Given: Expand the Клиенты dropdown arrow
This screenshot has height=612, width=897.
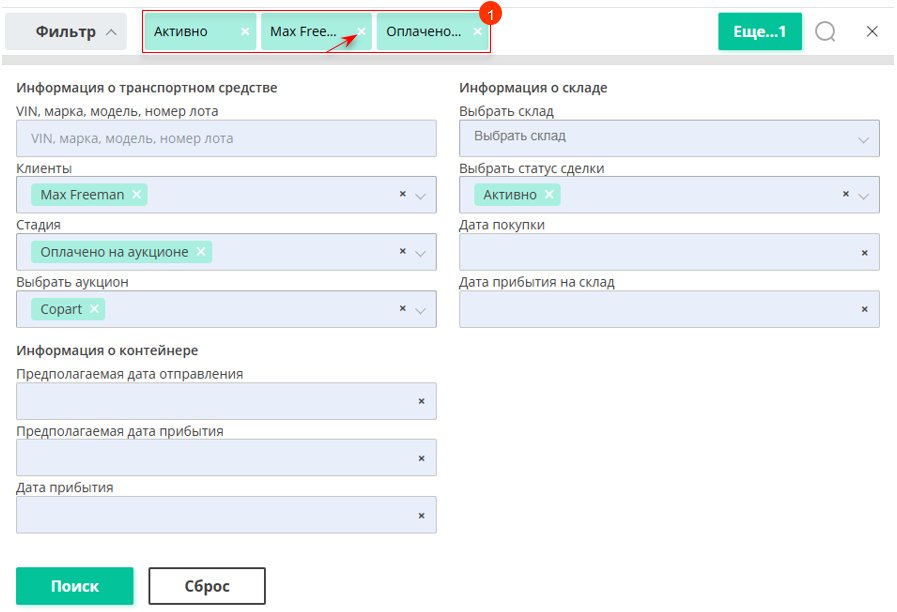Looking at the screenshot, I should click(420, 196).
